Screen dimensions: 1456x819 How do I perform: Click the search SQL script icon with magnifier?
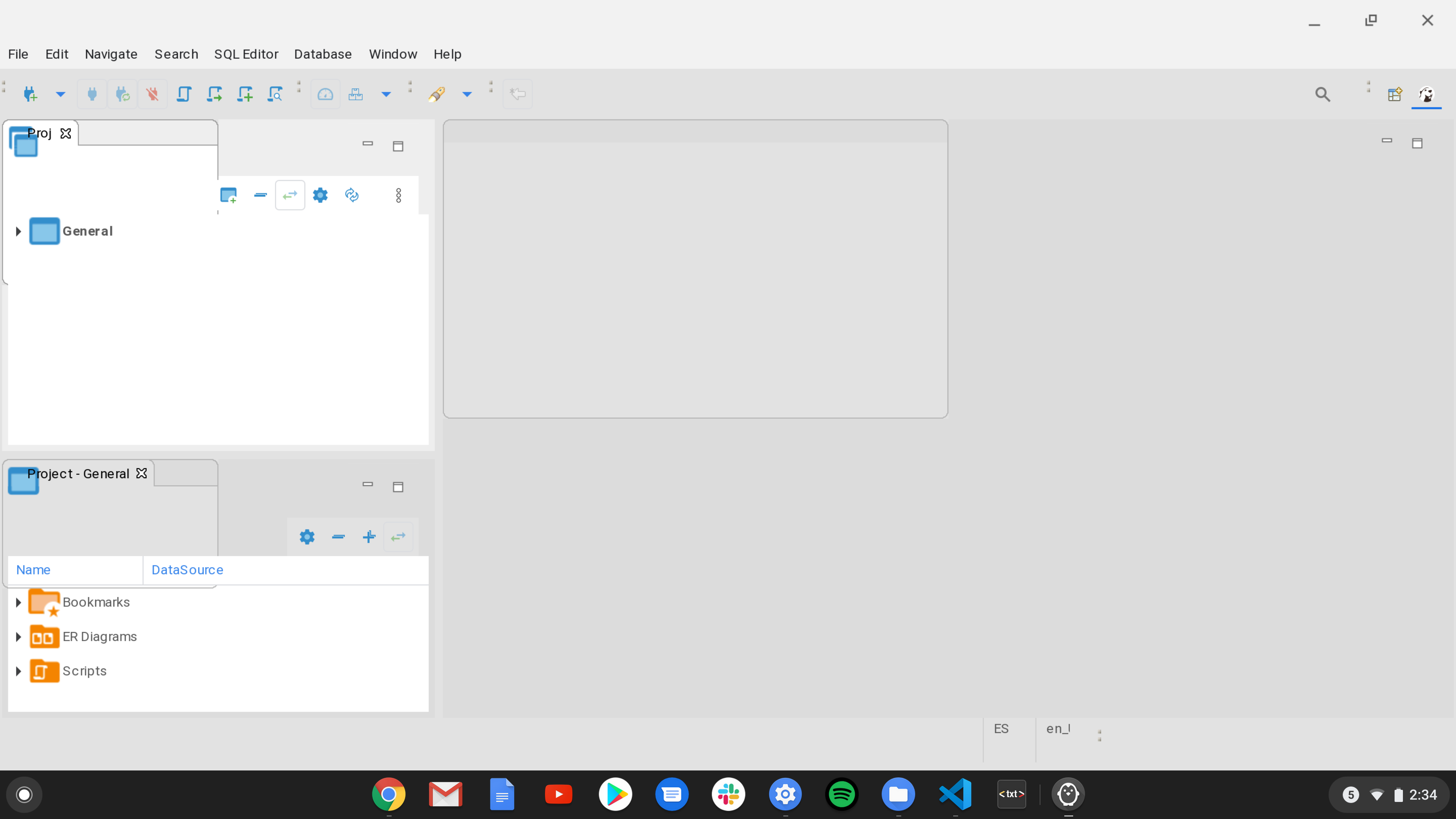point(275,94)
